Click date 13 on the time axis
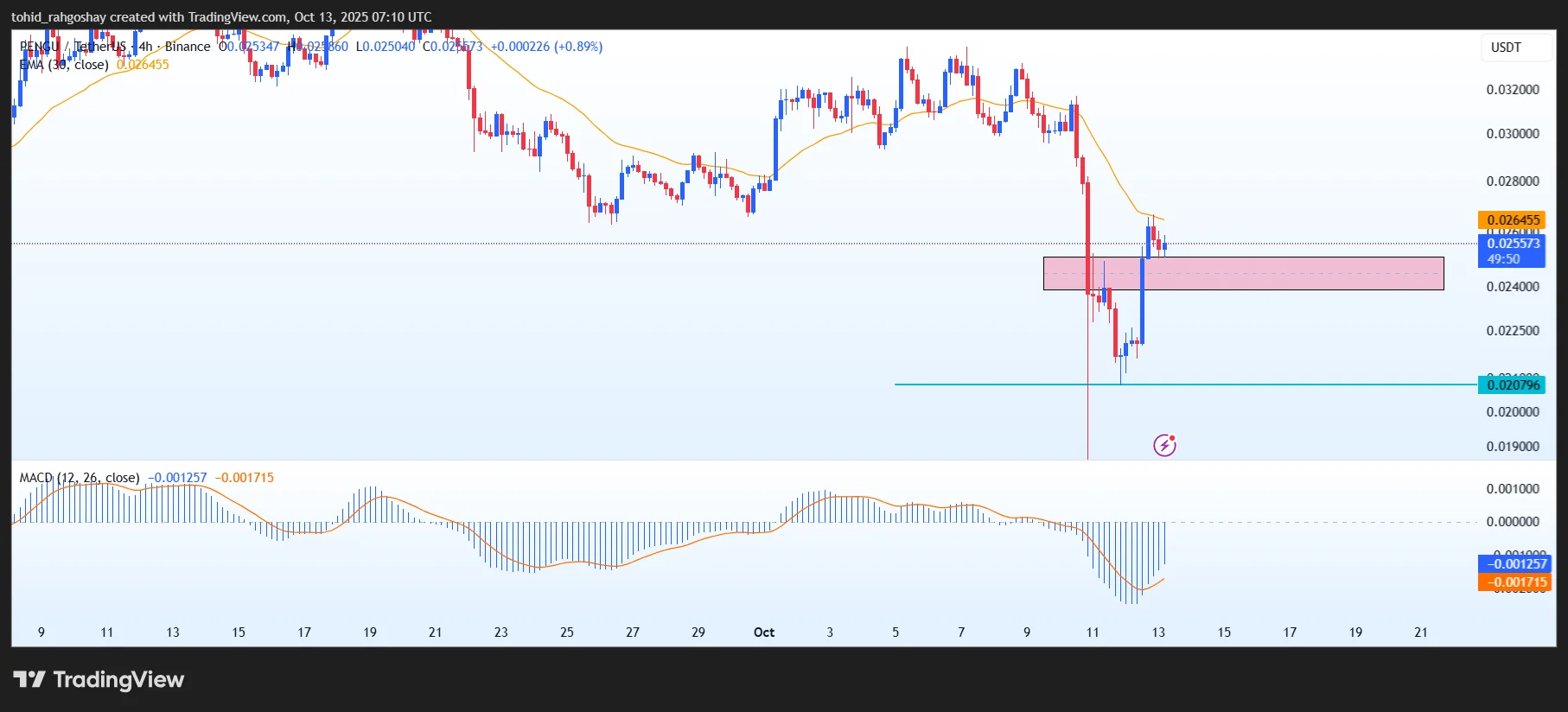Screen dimensions: 1568x712 pos(1158,633)
